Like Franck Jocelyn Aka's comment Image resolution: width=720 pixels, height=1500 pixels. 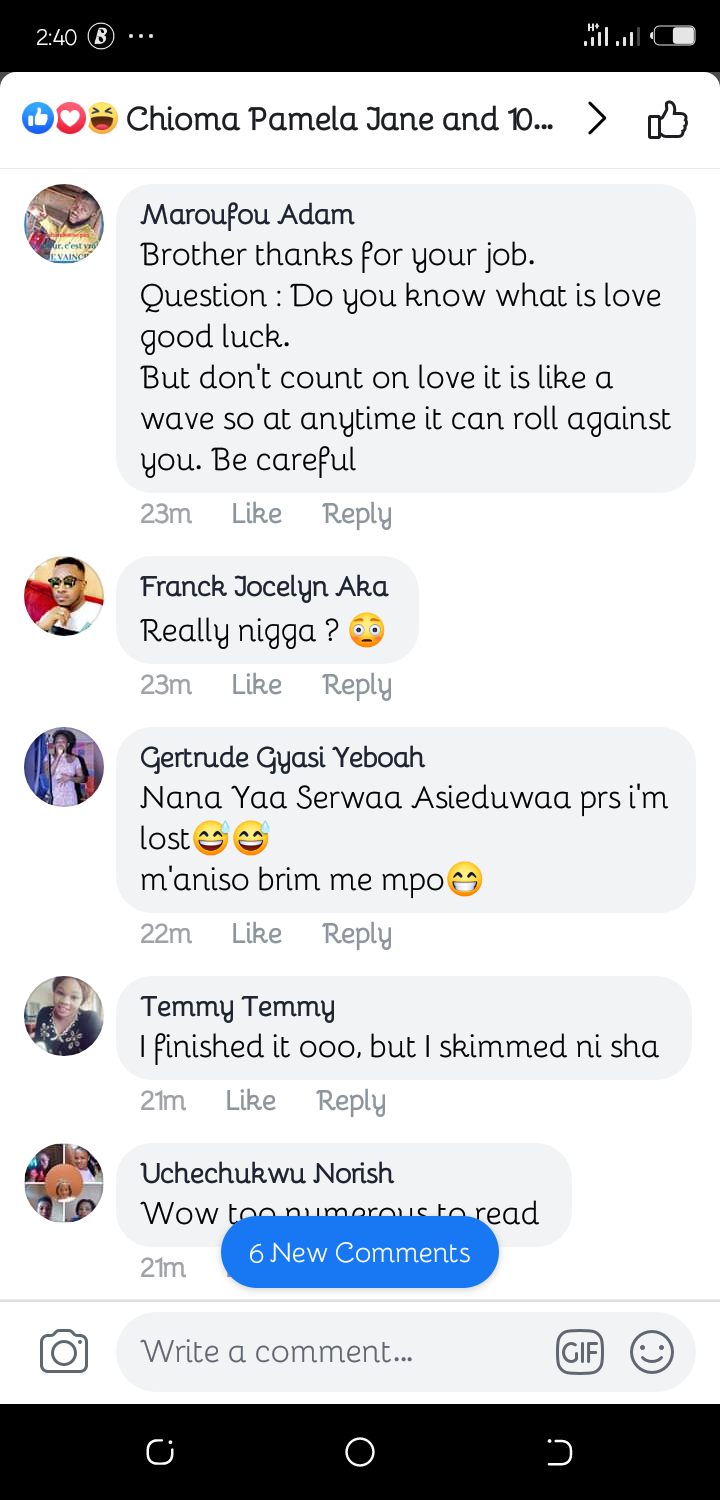click(x=257, y=685)
